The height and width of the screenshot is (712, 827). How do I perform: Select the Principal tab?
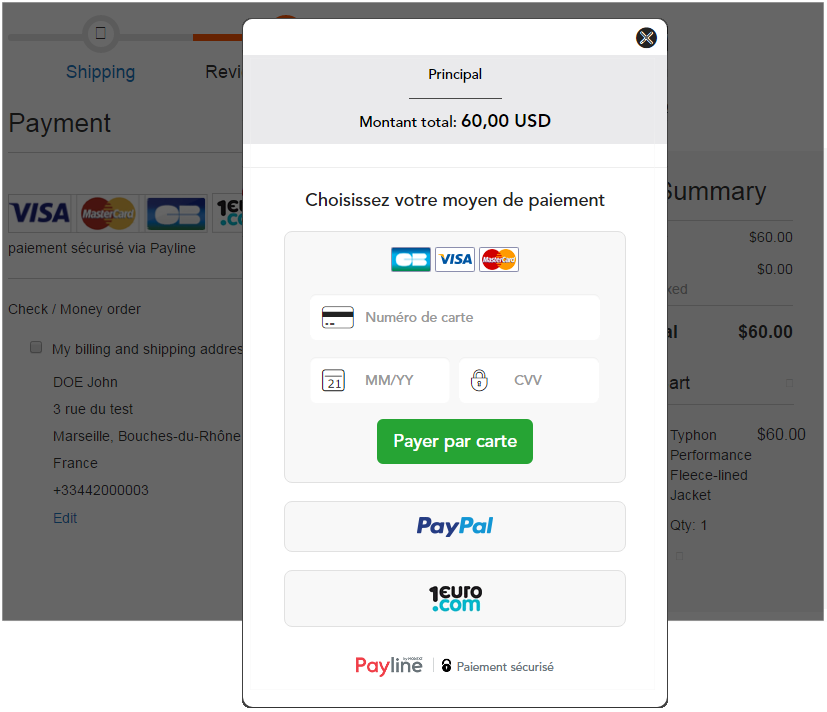455,75
